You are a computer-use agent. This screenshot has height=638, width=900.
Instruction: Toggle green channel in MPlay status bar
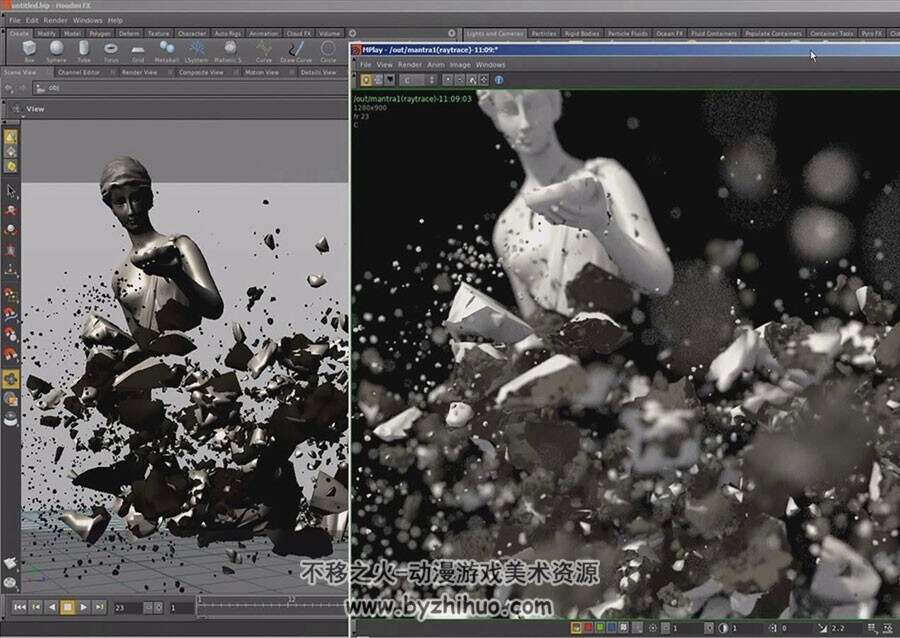[x=600, y=628]
